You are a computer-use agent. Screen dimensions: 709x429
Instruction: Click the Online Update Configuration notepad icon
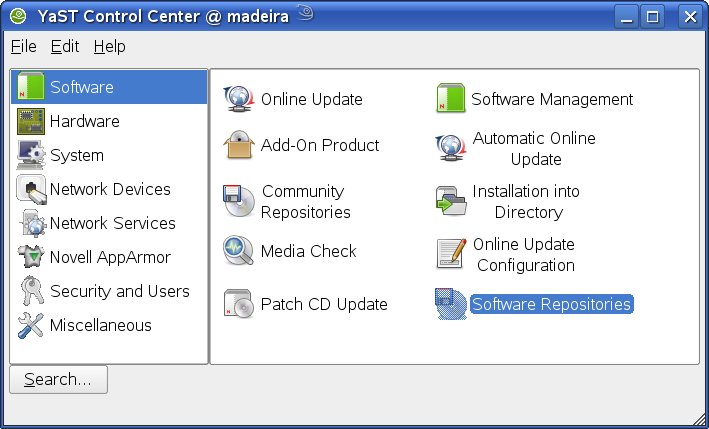[x=451, y=254]
